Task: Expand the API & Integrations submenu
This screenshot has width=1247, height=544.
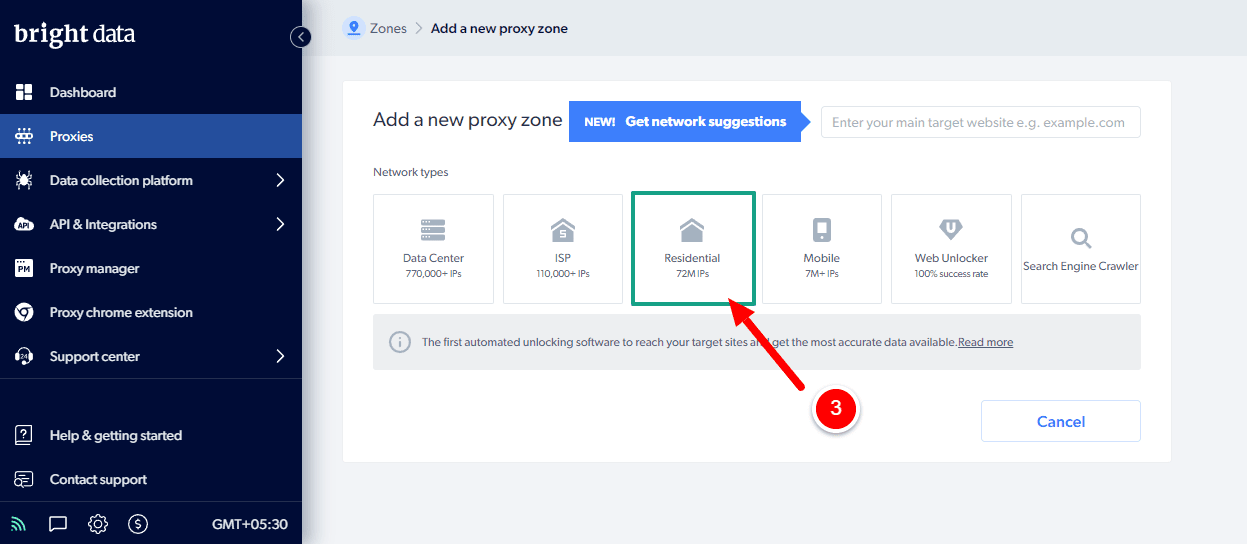Action: click(x=280, y=225)
